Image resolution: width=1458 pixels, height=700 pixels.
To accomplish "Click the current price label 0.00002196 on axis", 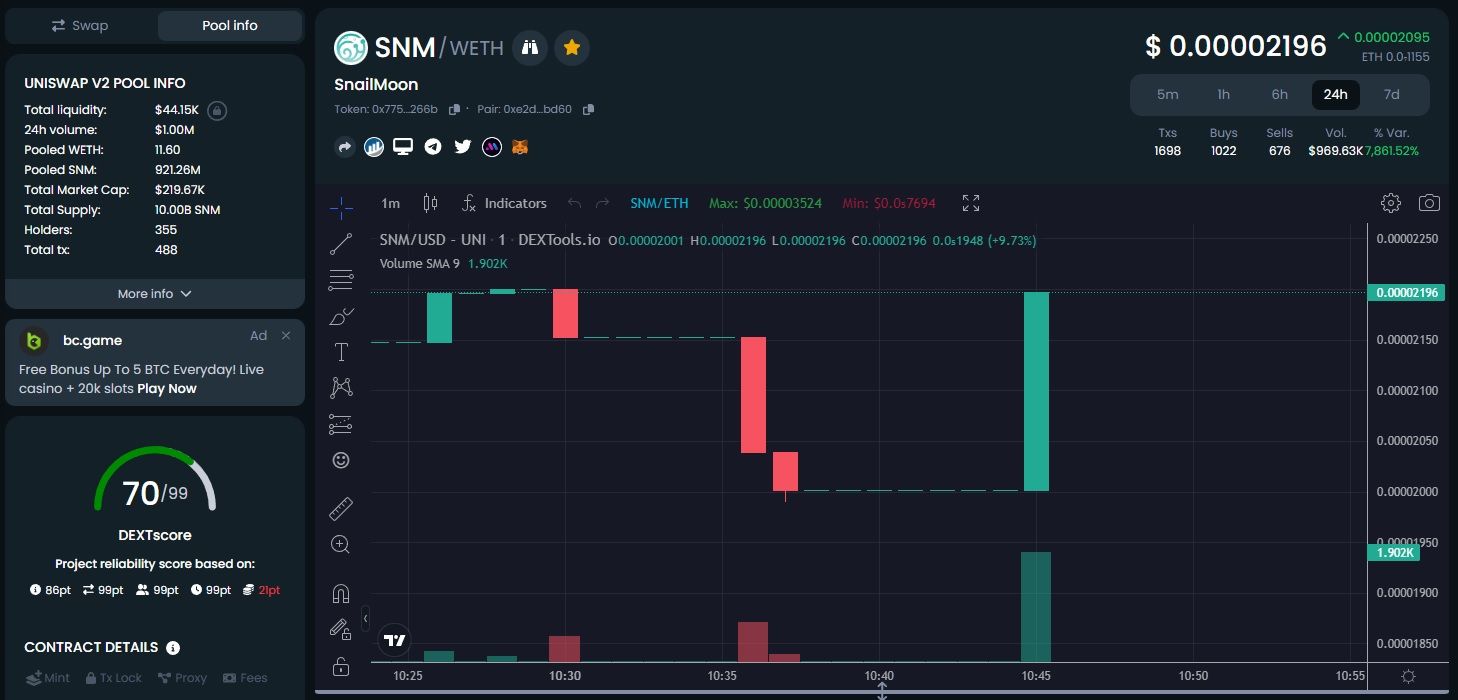I will pyautogui.click(x=1406, y=292).
